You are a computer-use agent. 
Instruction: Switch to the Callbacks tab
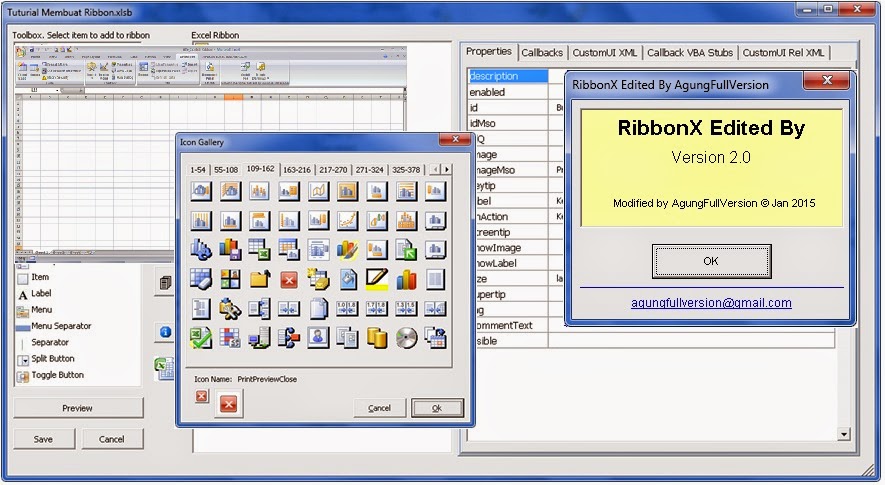point(542,53)
